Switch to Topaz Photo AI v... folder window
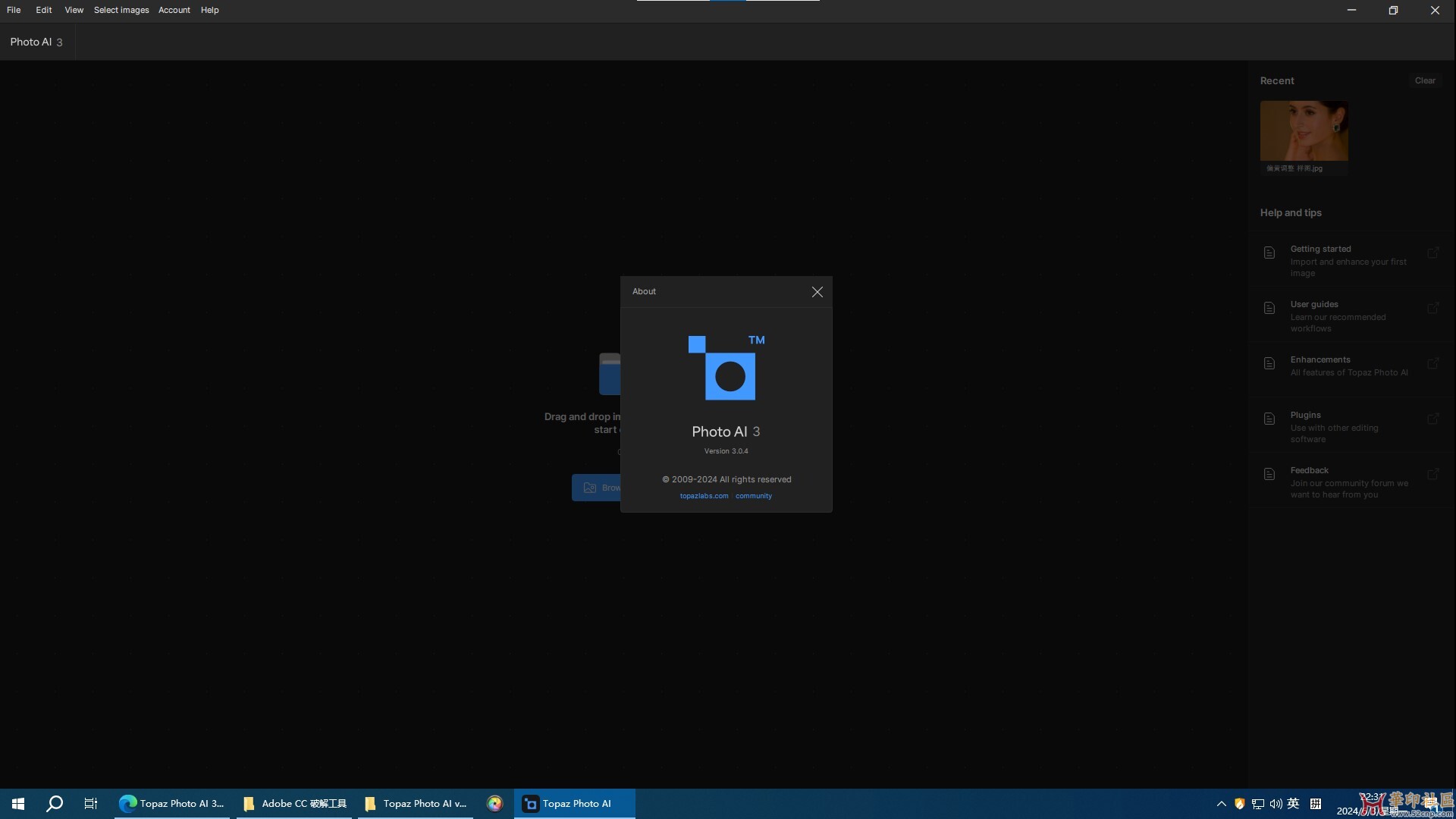The height and width of the screenshot is (819, 1456). (x=416, y=804)
